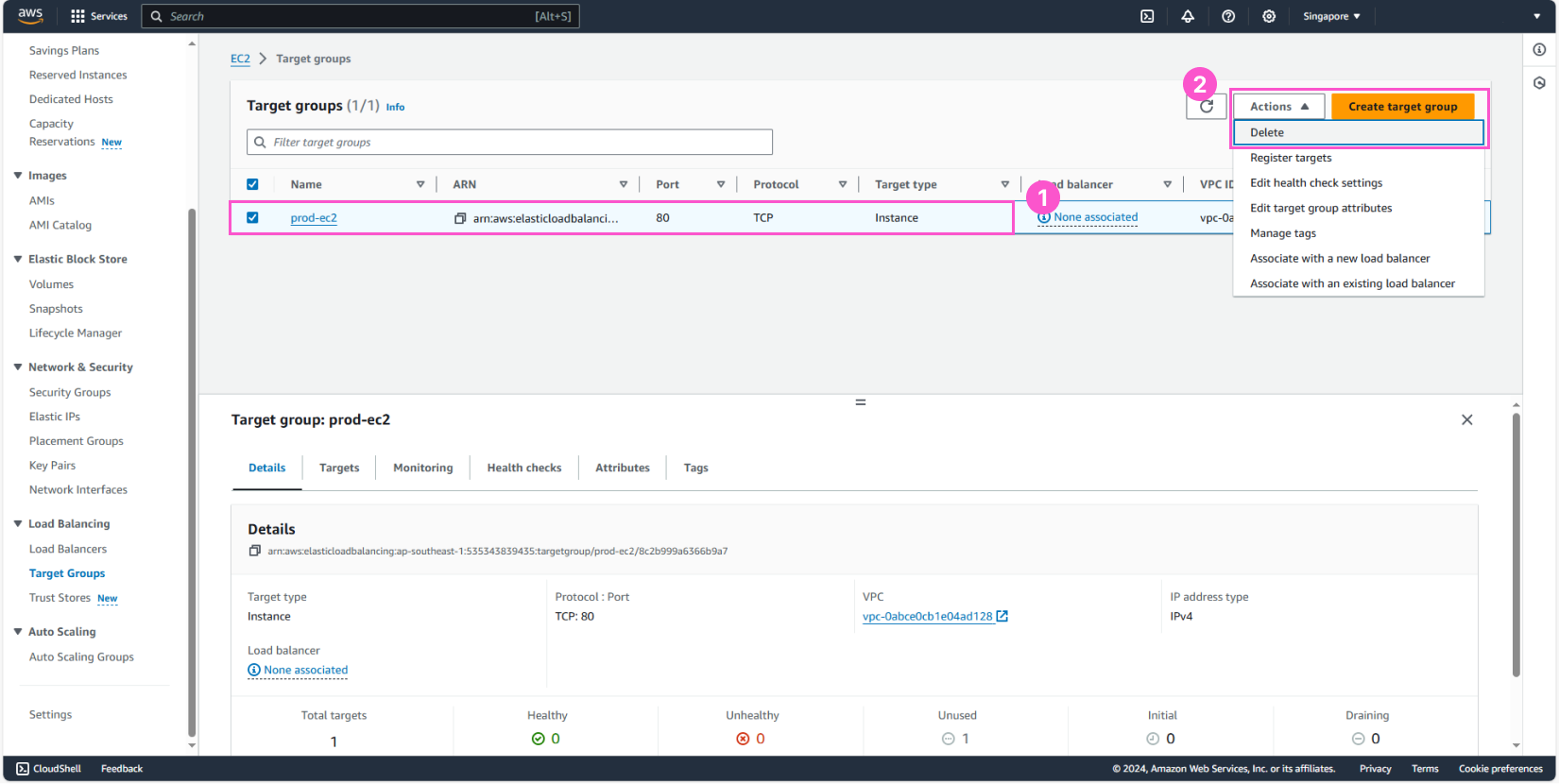
Task: Click the details panel vertical scrollbar
Action: pyautogui.click(x=1516, y=545)
